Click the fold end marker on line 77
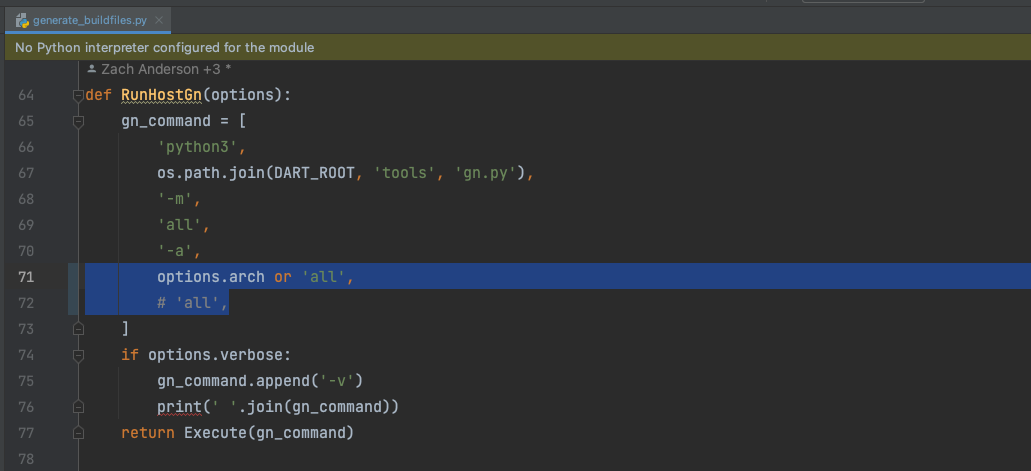This screenshot has height=471, width=1031. click(x=78, y=433)
